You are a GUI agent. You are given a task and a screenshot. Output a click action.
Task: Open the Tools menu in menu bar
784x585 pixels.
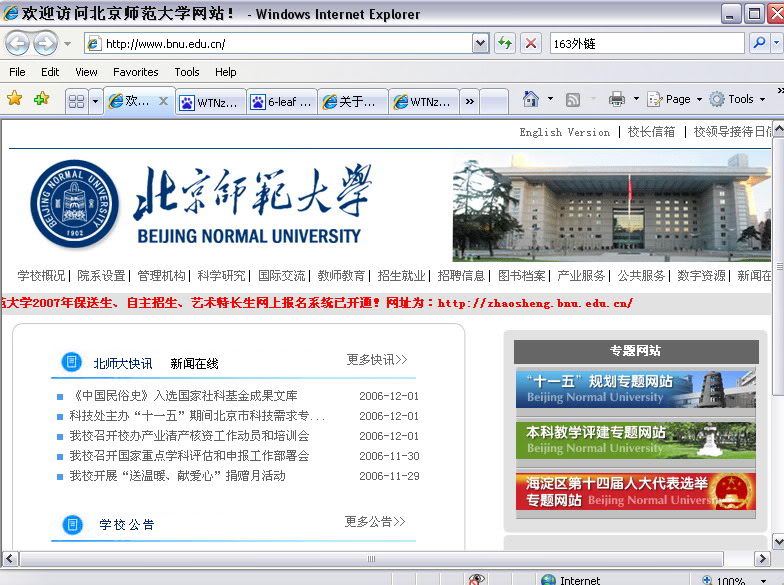pyautogui.click(x=187, y=72)
